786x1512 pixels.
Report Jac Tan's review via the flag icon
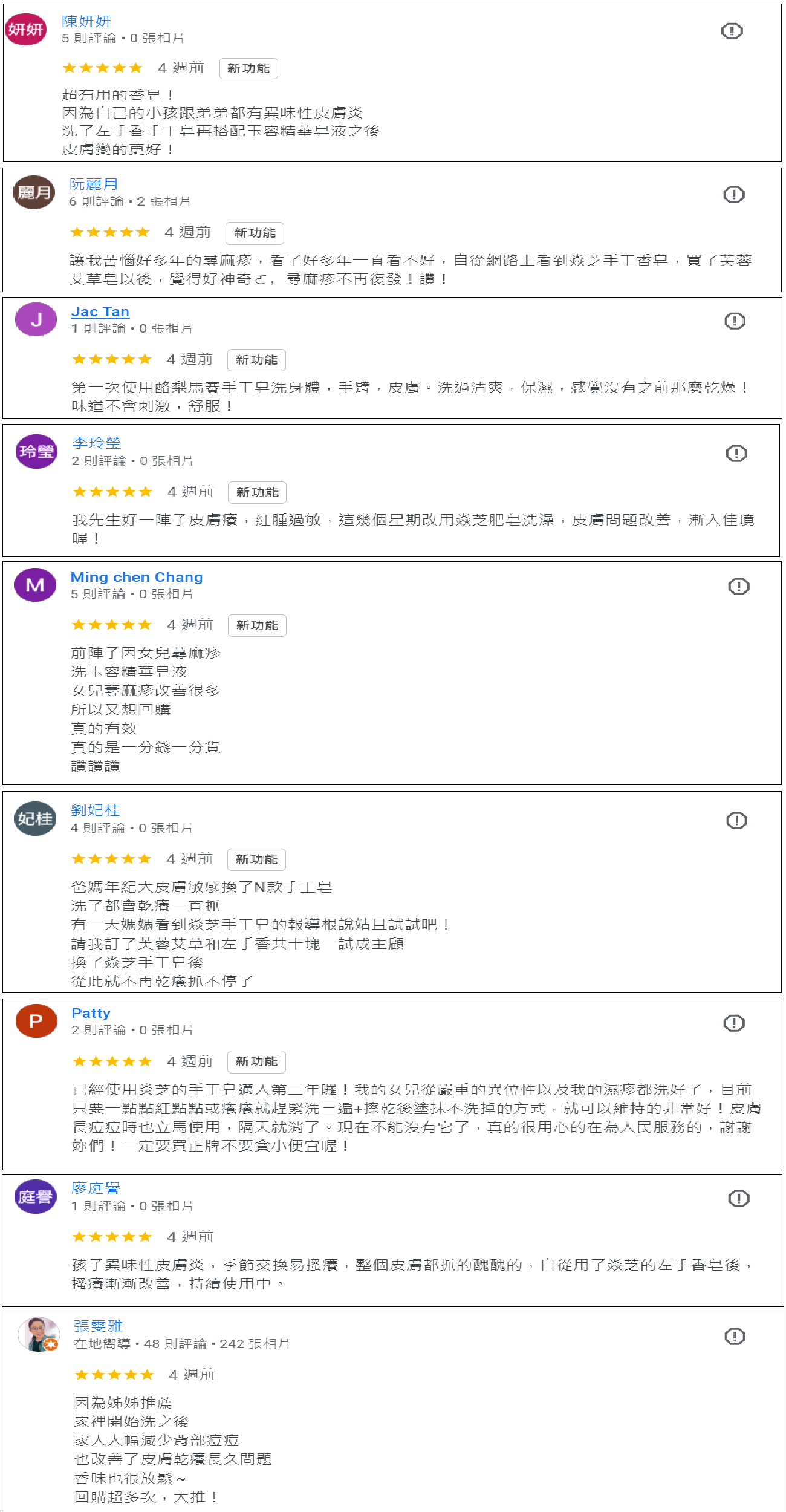735,321
